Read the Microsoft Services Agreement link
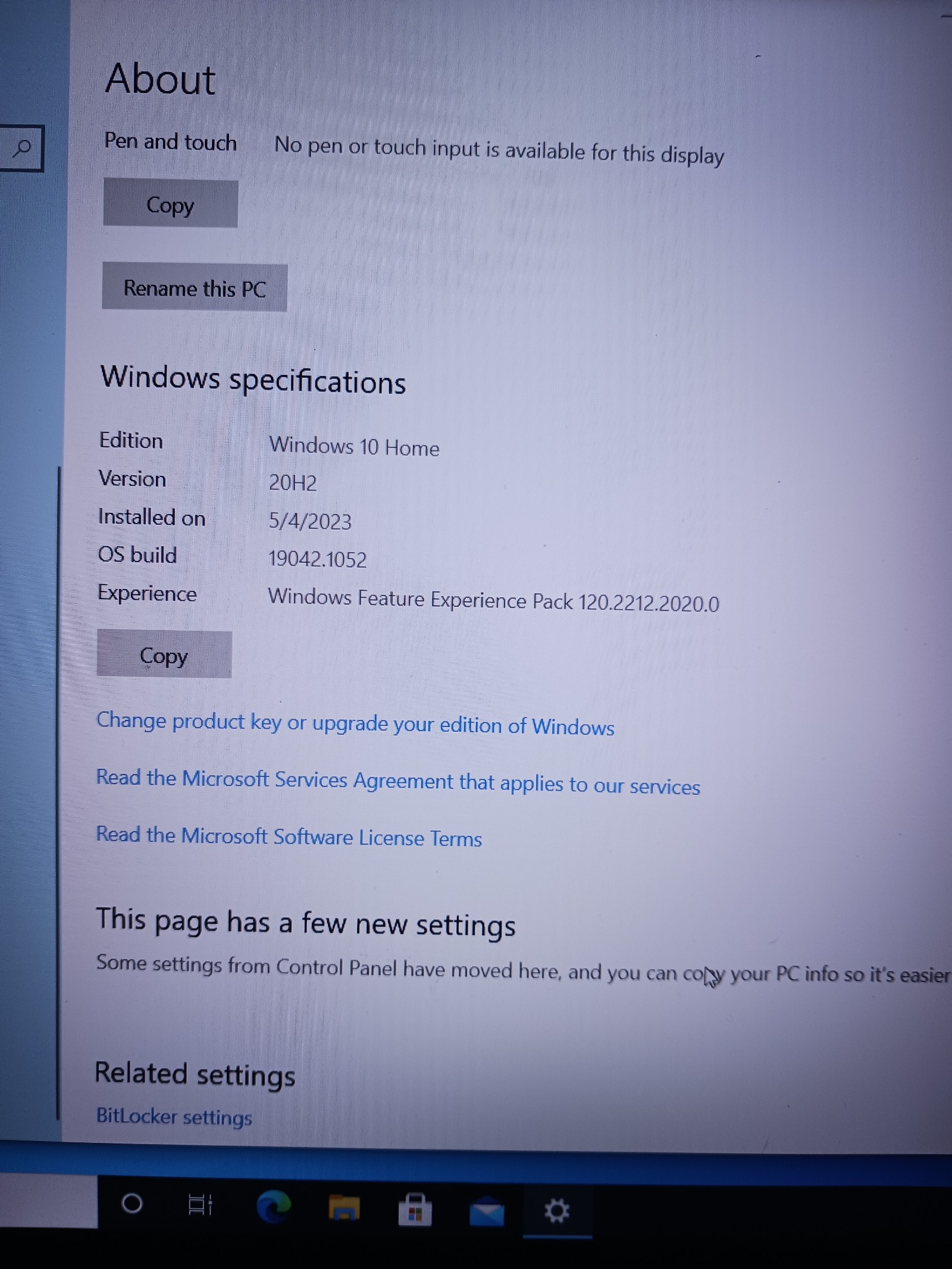The image size is (952, 1269). pyautogui.click(x=398, y=782)
